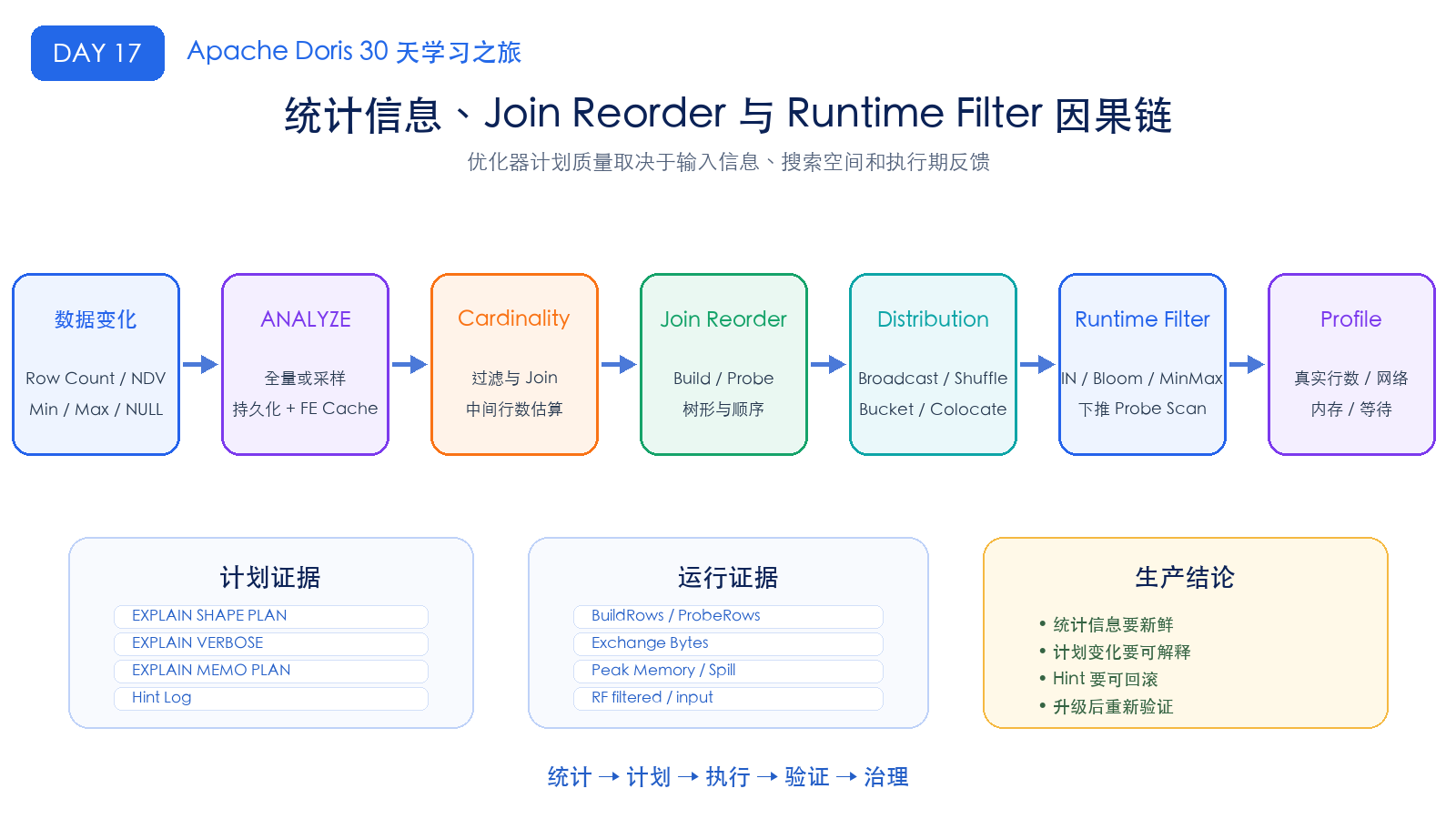Screen dimensions: 1456x819
Task: Click the 生产结论 panel heading
Action: point(1185,577)
